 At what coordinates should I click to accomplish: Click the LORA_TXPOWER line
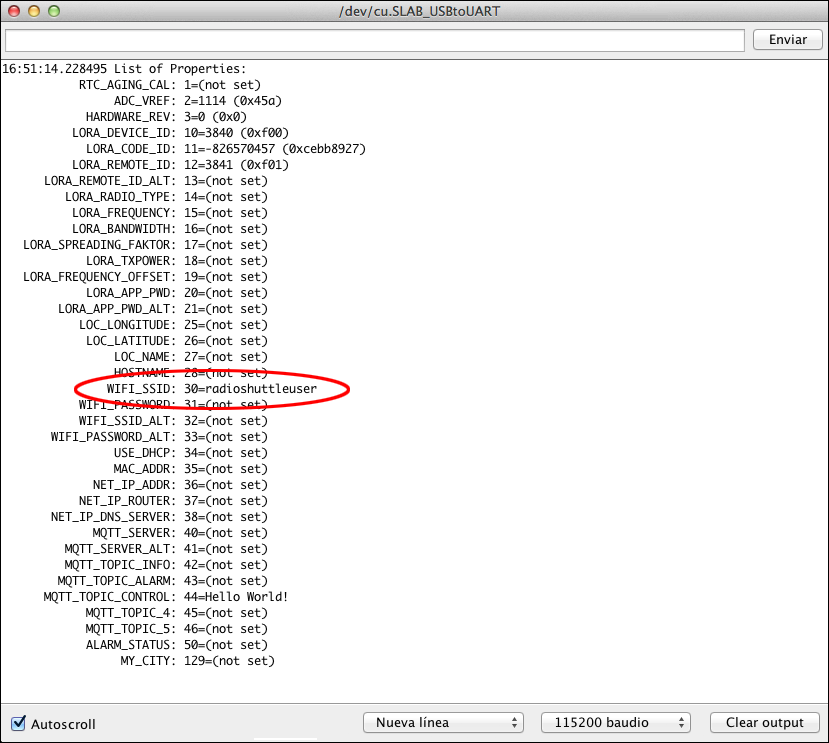pos(177,261)
